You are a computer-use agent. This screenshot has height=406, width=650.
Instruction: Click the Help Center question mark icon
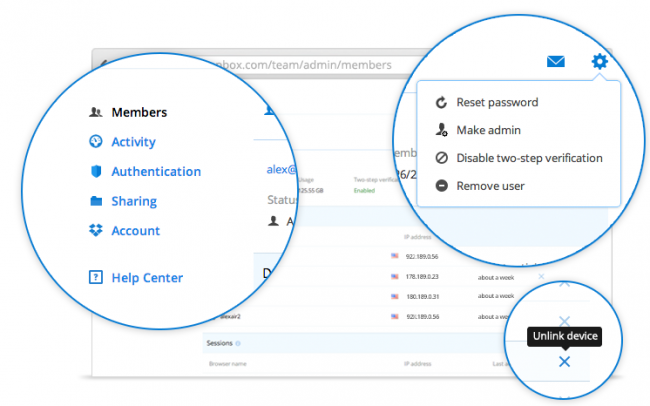96,277
